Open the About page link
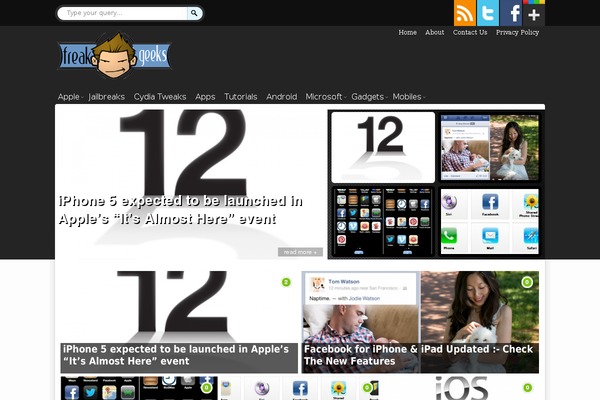This screenshot has width=600, height=400. click(435, 33)
